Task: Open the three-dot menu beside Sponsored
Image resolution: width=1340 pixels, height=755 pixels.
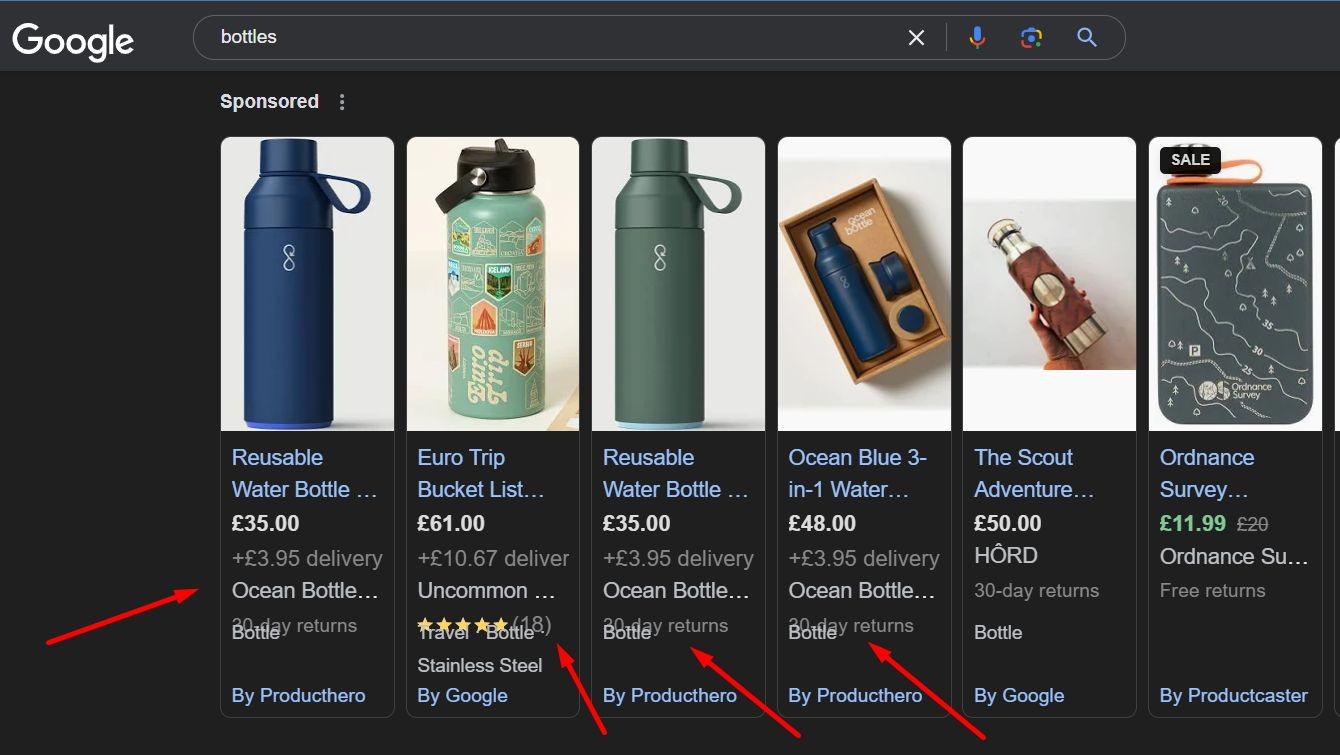Action: (342, 102)
